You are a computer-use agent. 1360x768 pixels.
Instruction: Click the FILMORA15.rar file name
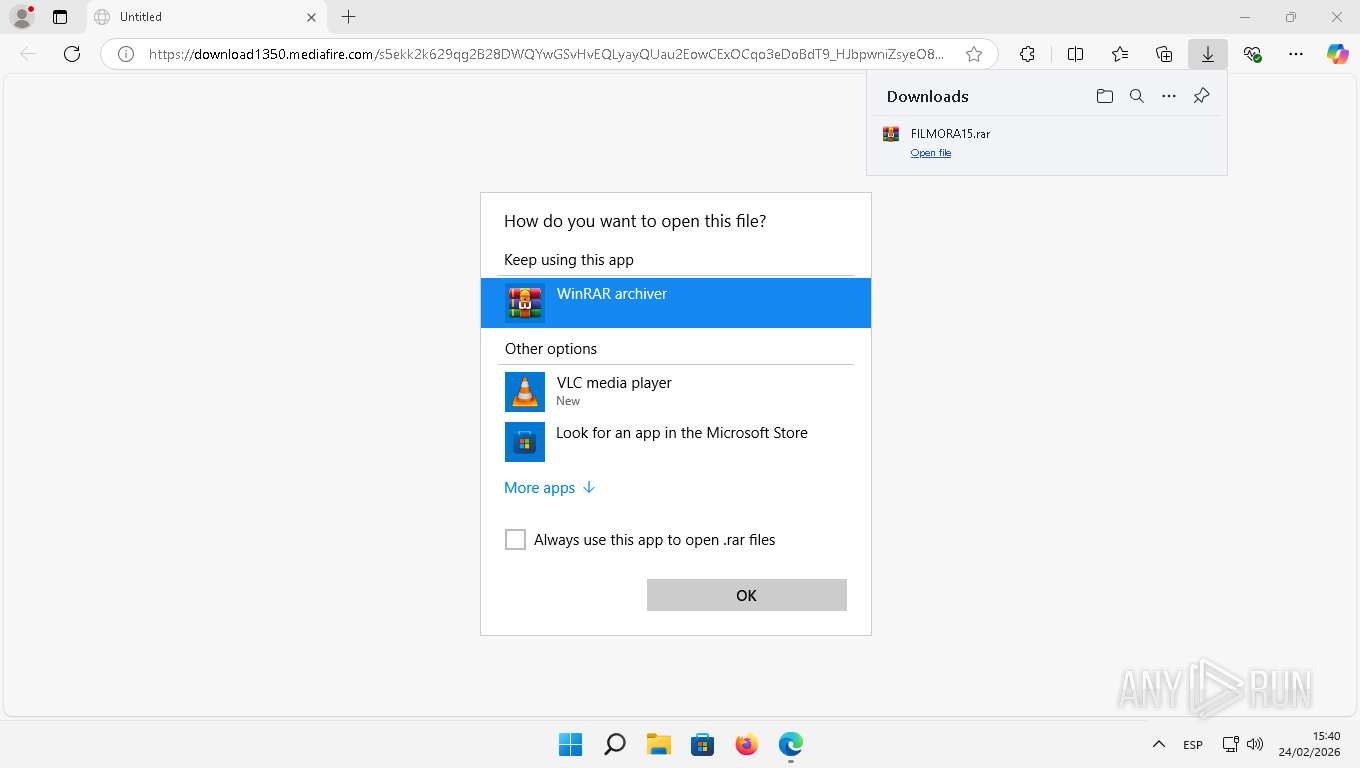coord(950,133)
